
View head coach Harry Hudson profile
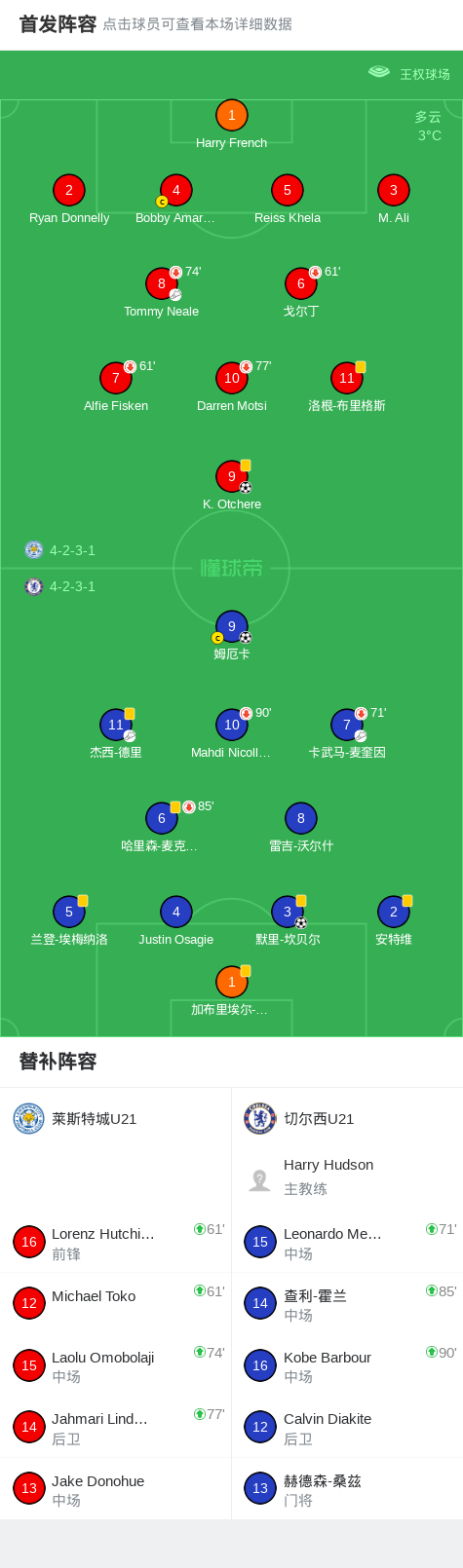click(347, 1176)
